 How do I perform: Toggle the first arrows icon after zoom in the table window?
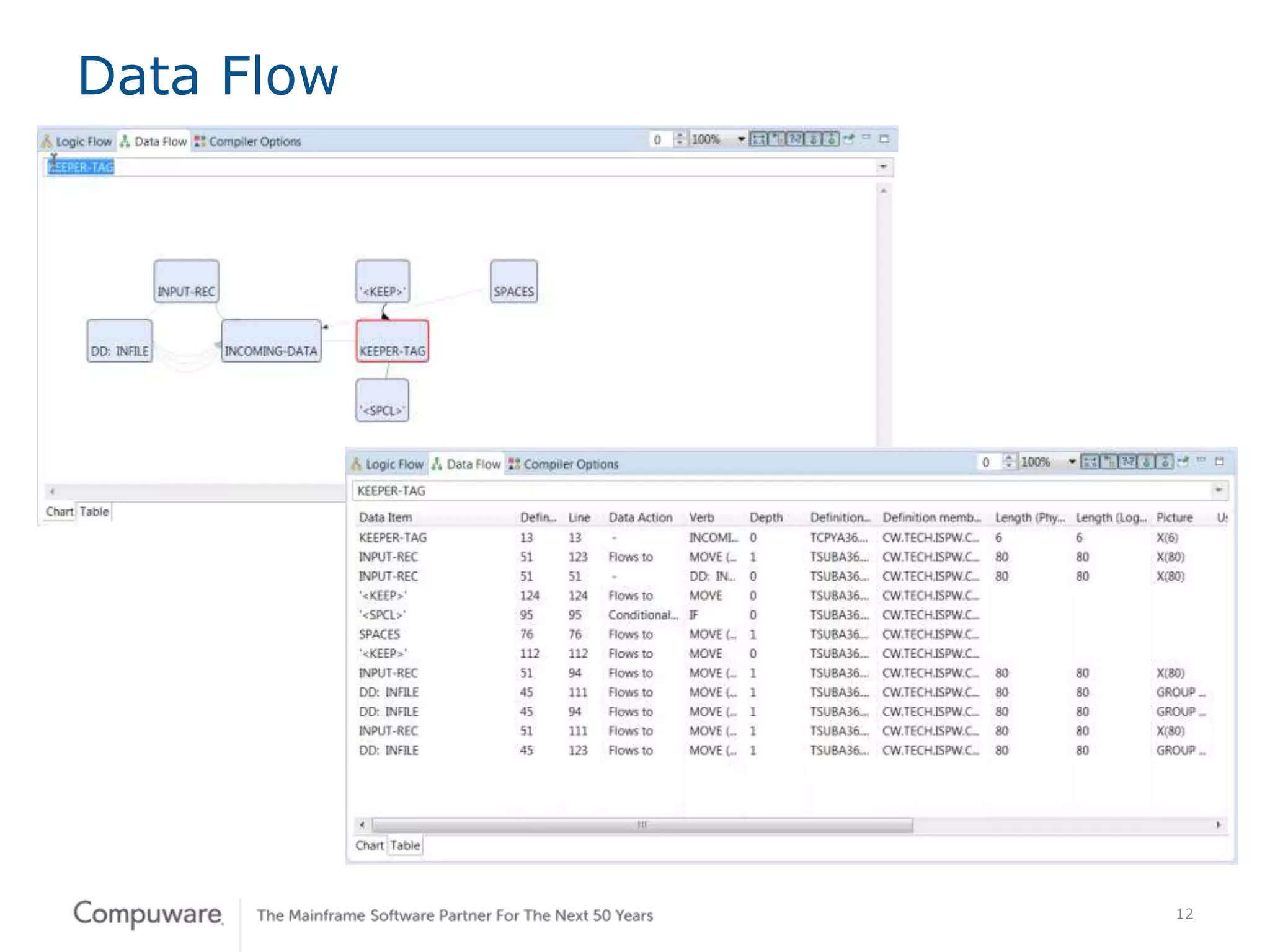[1090, 462]
